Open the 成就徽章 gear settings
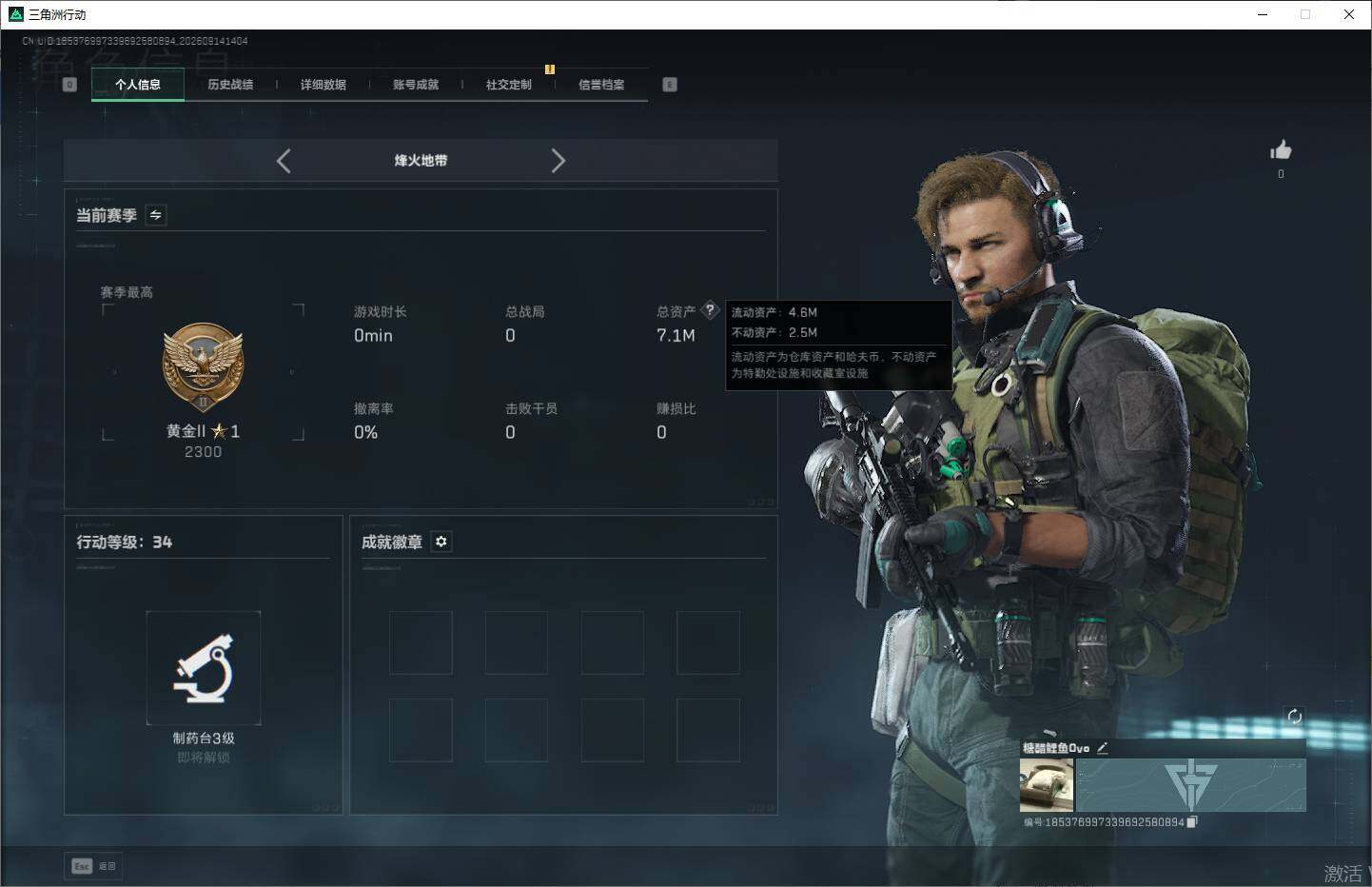The image size is (1372, 887). (x=441, y=542)
